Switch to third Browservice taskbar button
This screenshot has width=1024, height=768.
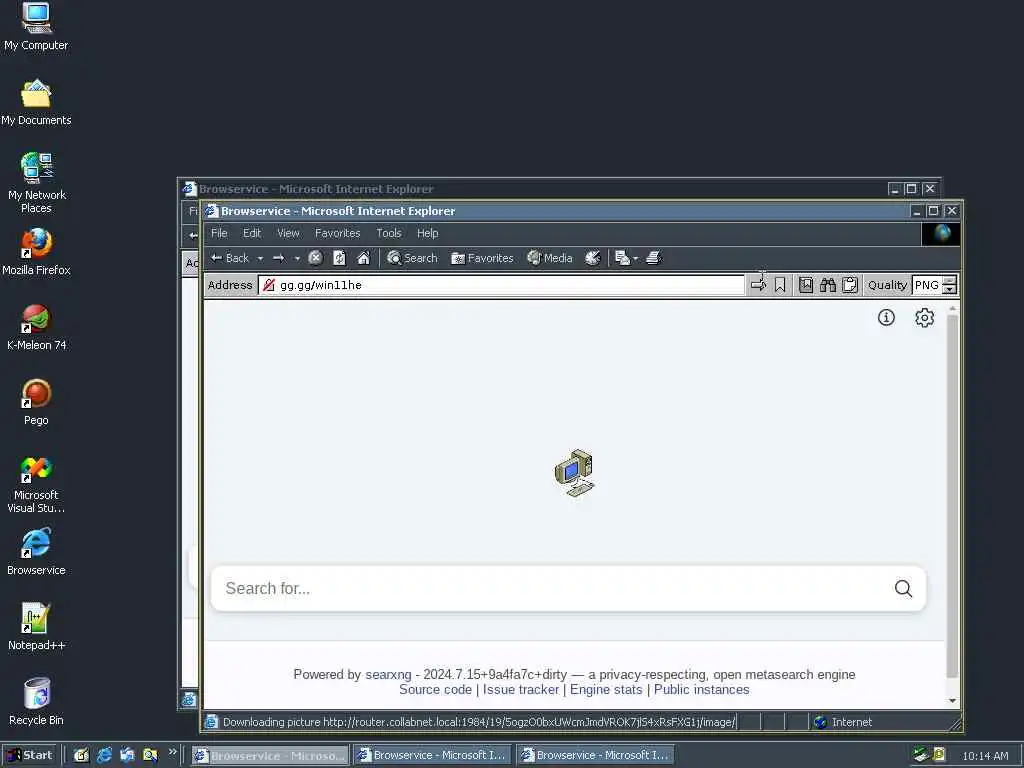[x=595, y=755]
